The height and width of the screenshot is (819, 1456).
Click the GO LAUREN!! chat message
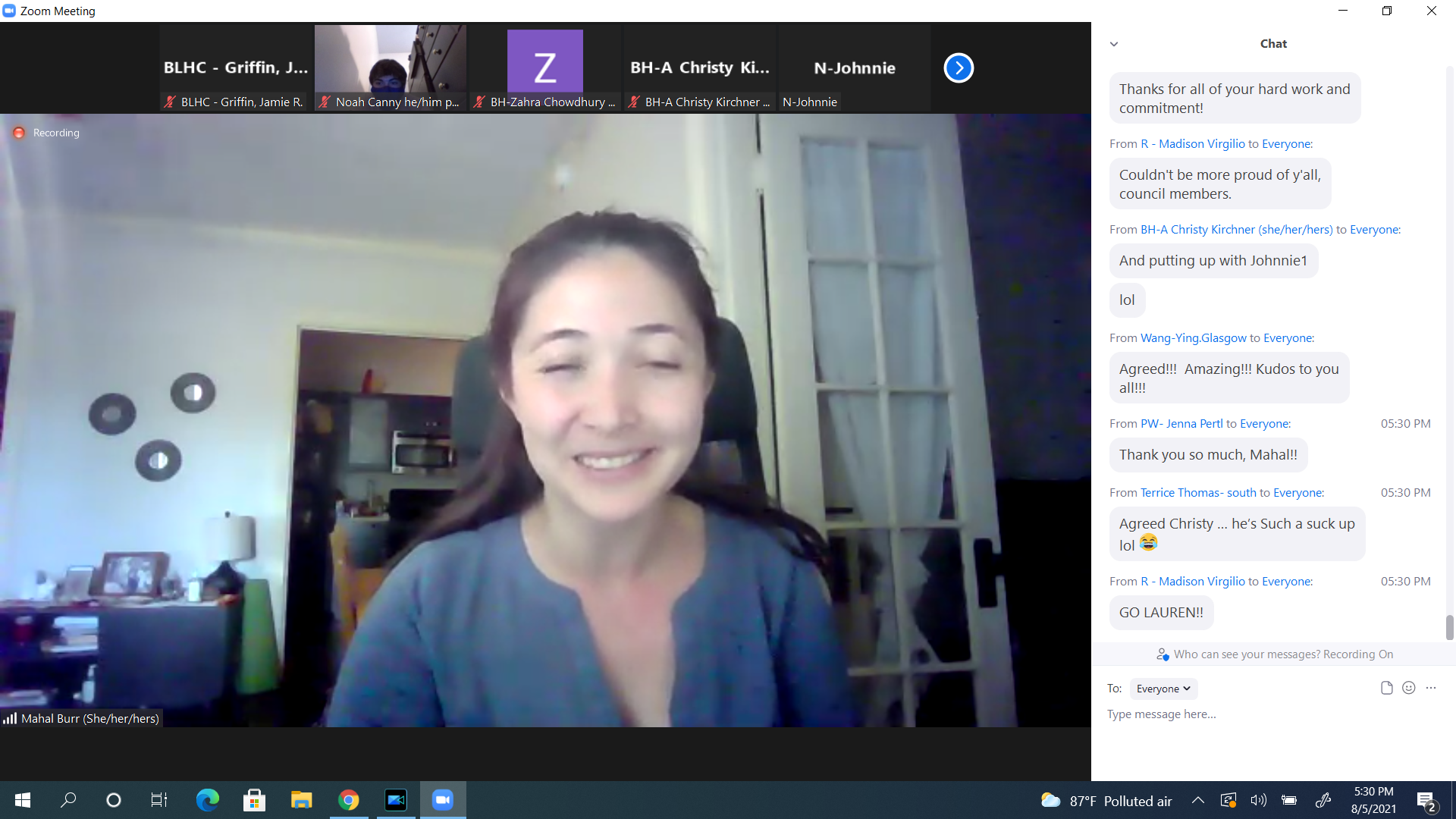click(1161, 613)
